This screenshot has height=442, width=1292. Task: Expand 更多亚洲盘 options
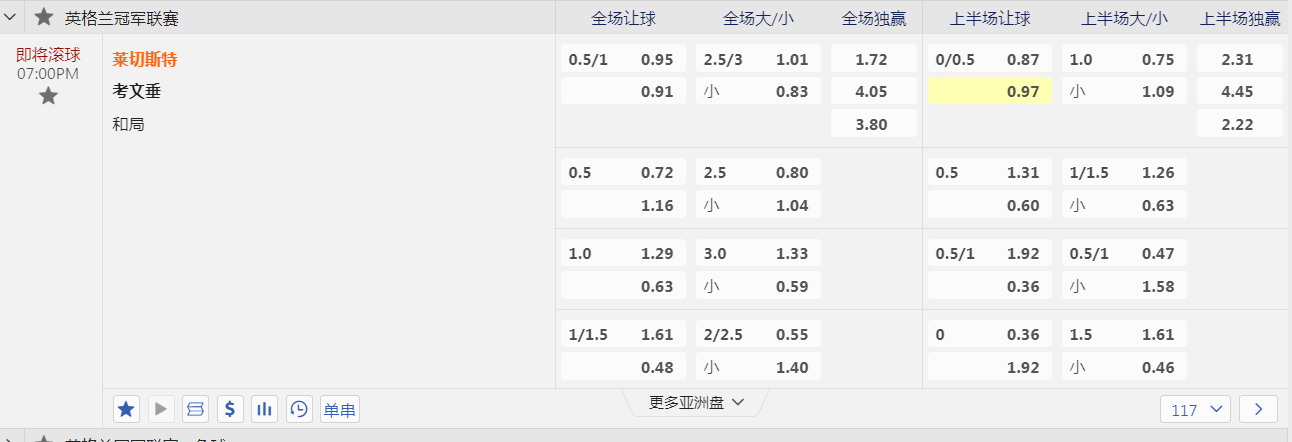tap(696, 402)
